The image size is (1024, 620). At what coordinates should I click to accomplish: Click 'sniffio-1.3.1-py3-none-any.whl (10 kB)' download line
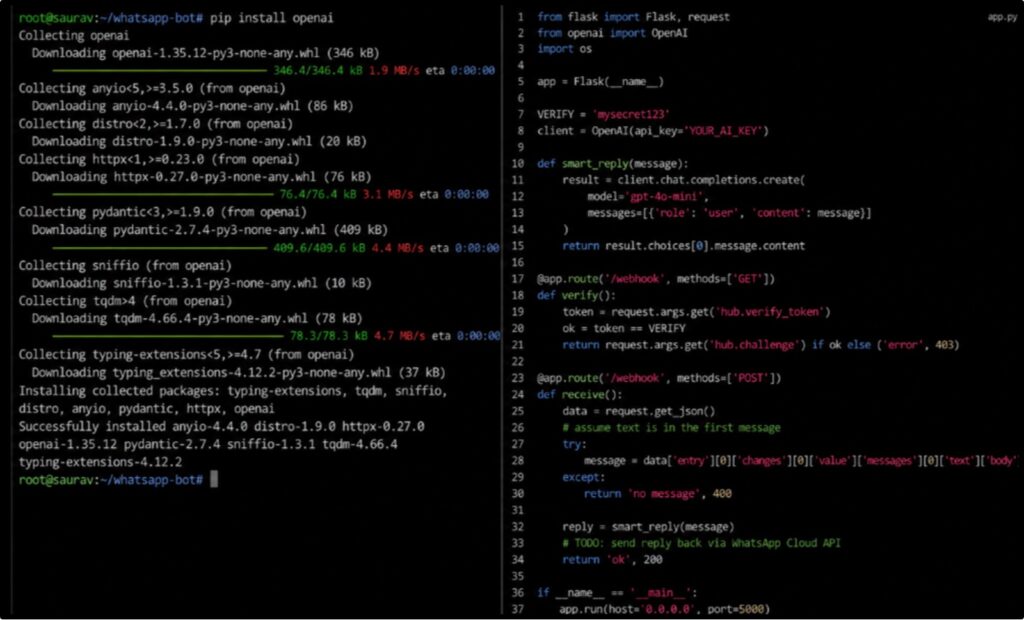click(x=202, y=283)
